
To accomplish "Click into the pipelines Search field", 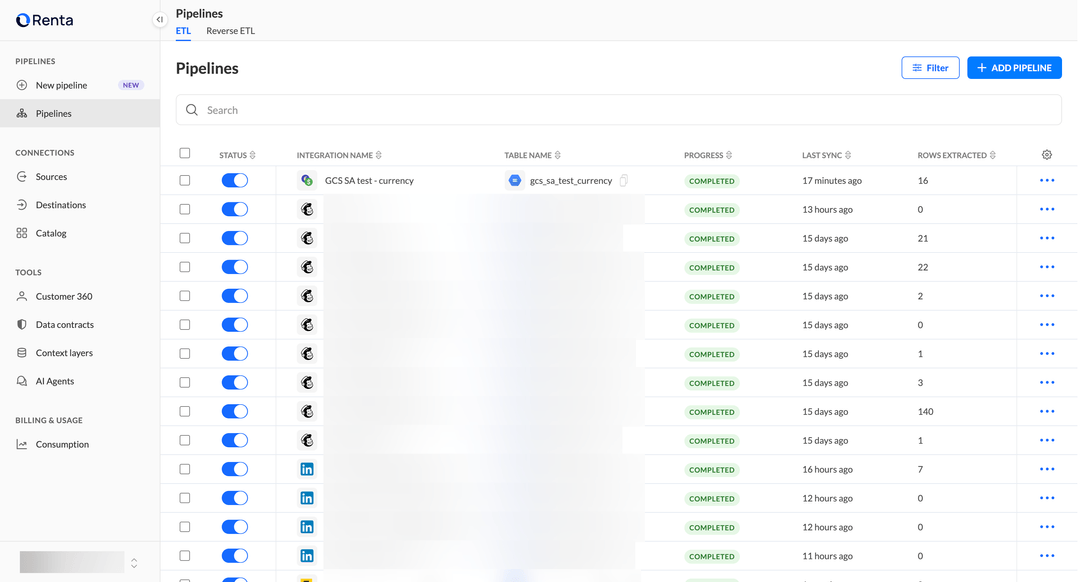I will [619, 110].
